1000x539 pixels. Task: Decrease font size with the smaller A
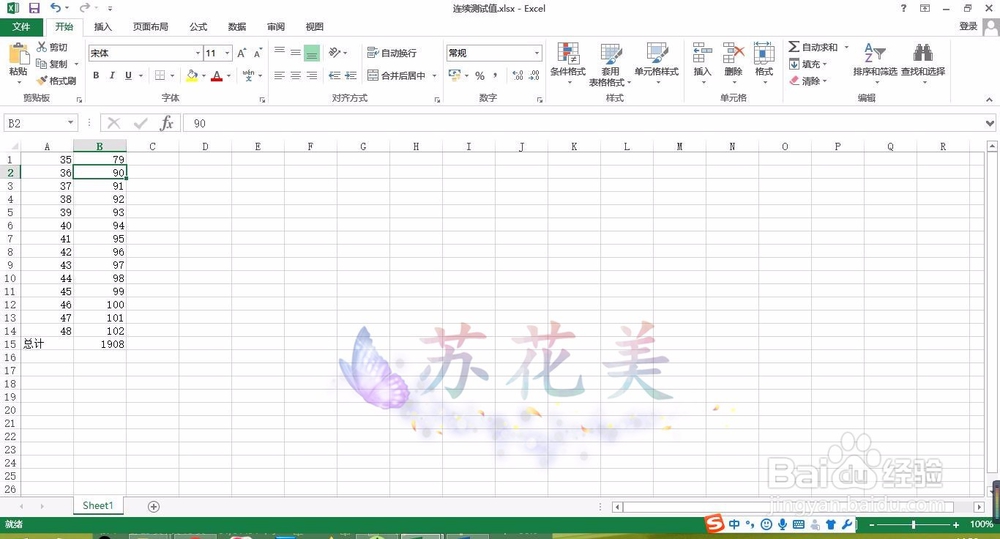click(258, 53)
